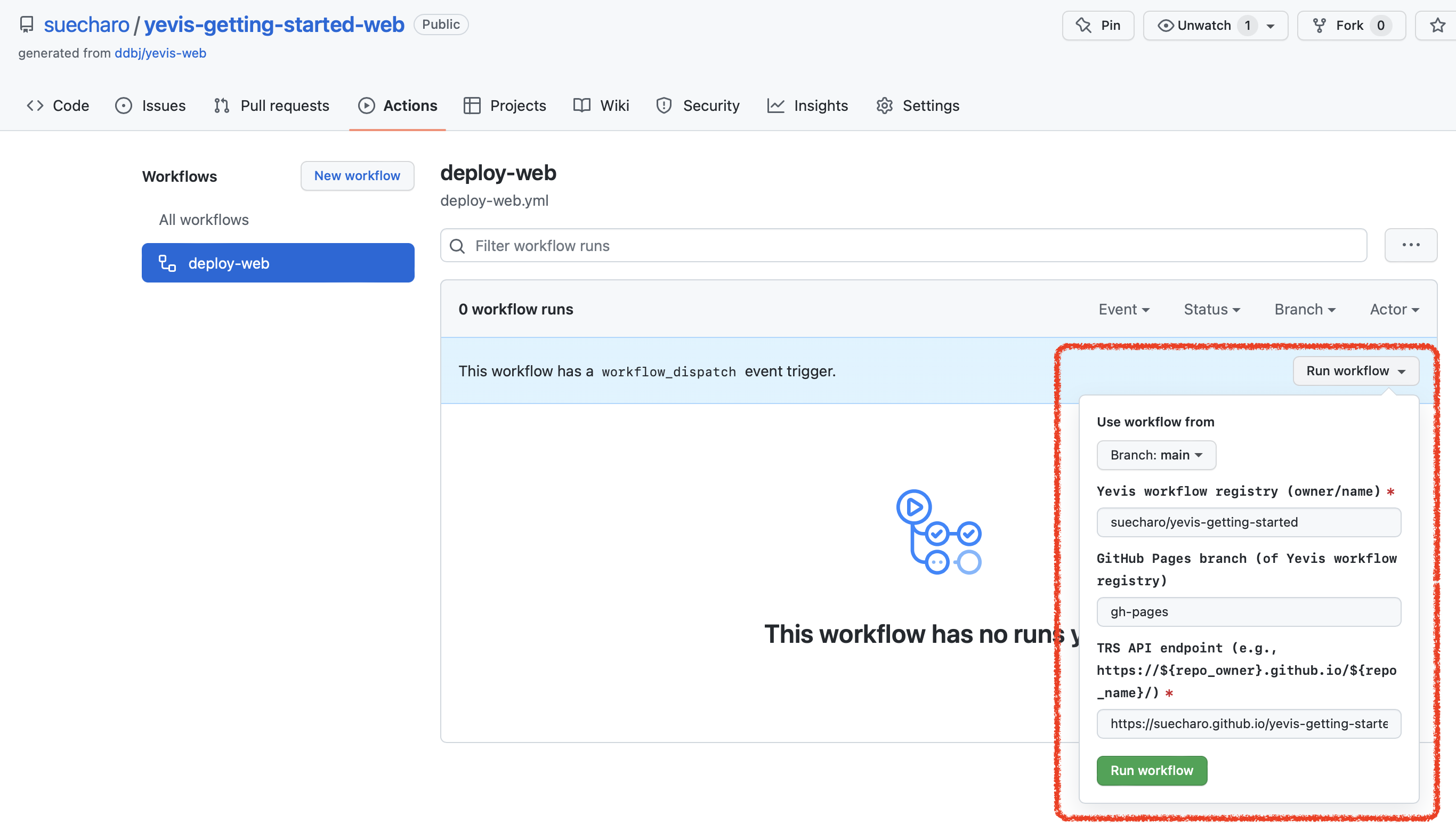This screenshot has width=1456, height=823.
Task: Click the green Run workflow button
Action: [x=1151, y=771]
